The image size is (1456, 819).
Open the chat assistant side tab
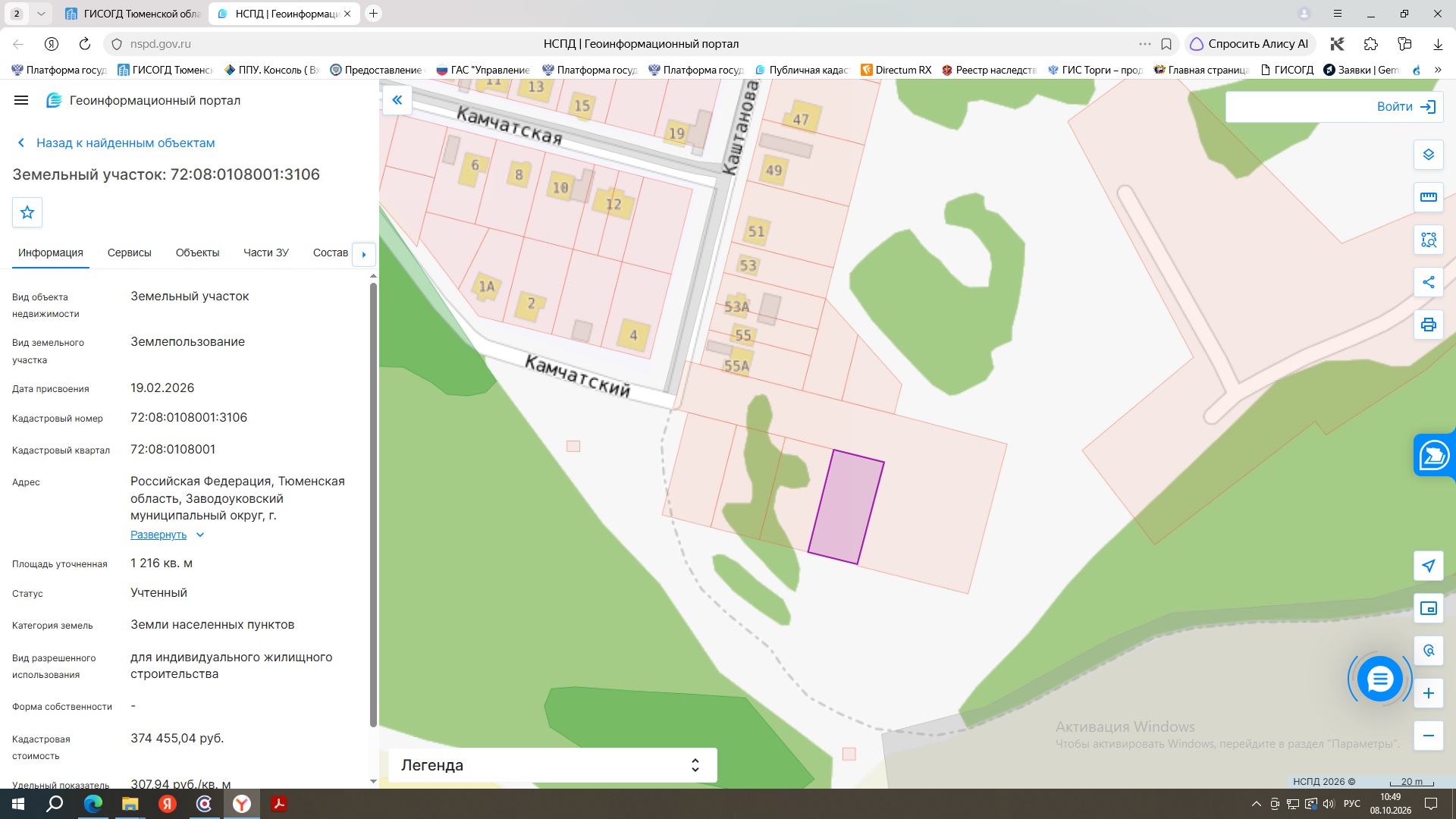(x=1435, y=455)
